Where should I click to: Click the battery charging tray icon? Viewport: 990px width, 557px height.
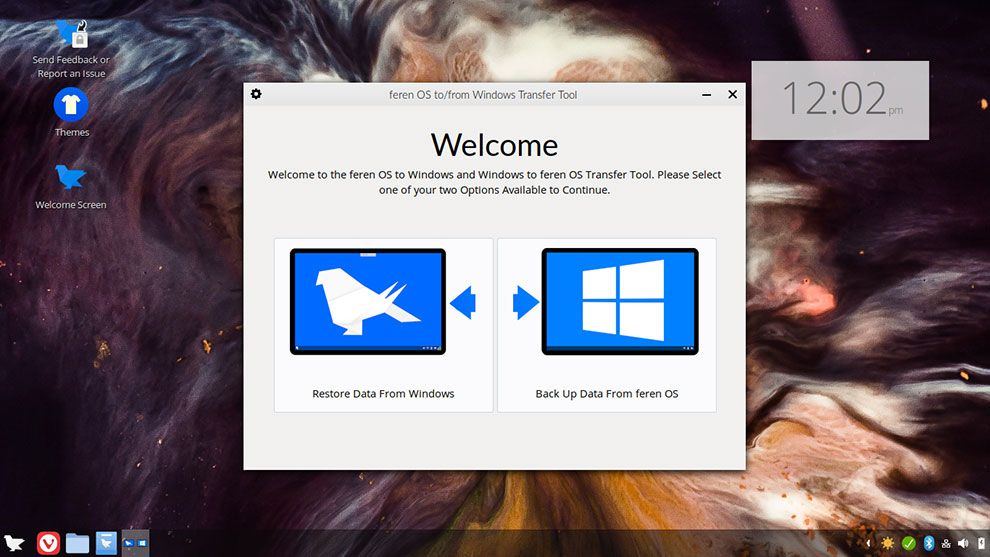(x=981, y=543)
